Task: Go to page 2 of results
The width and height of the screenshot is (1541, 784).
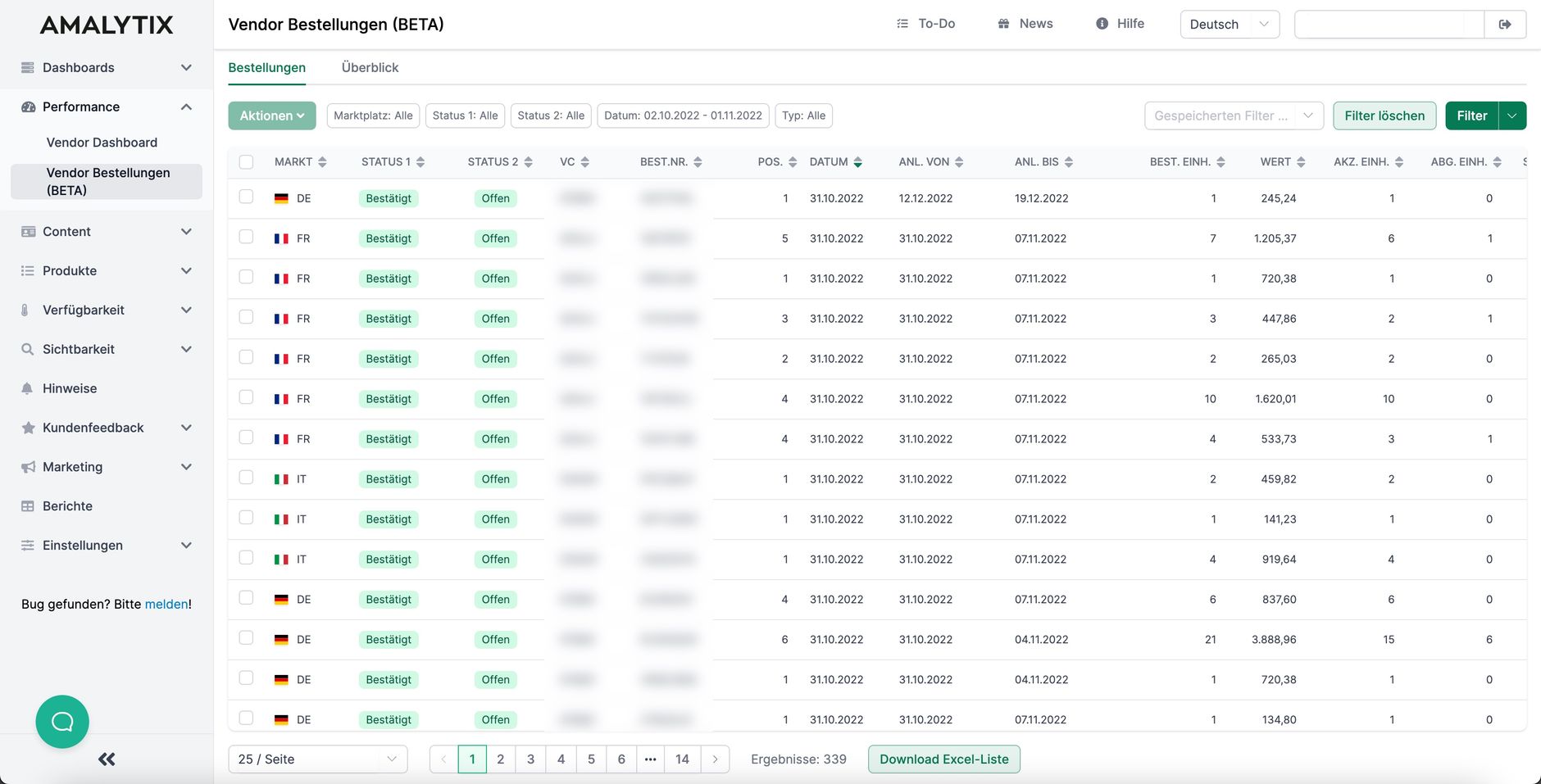Action: (501, 759)
